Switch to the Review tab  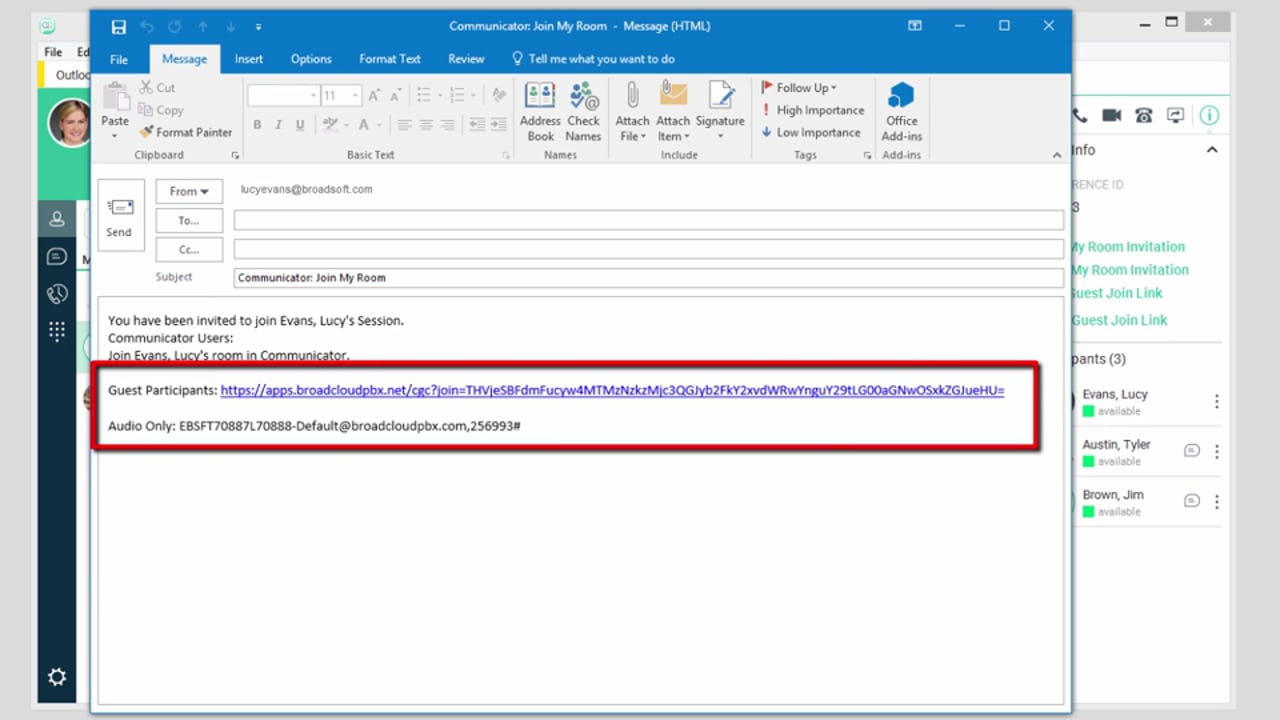point(466,59)
